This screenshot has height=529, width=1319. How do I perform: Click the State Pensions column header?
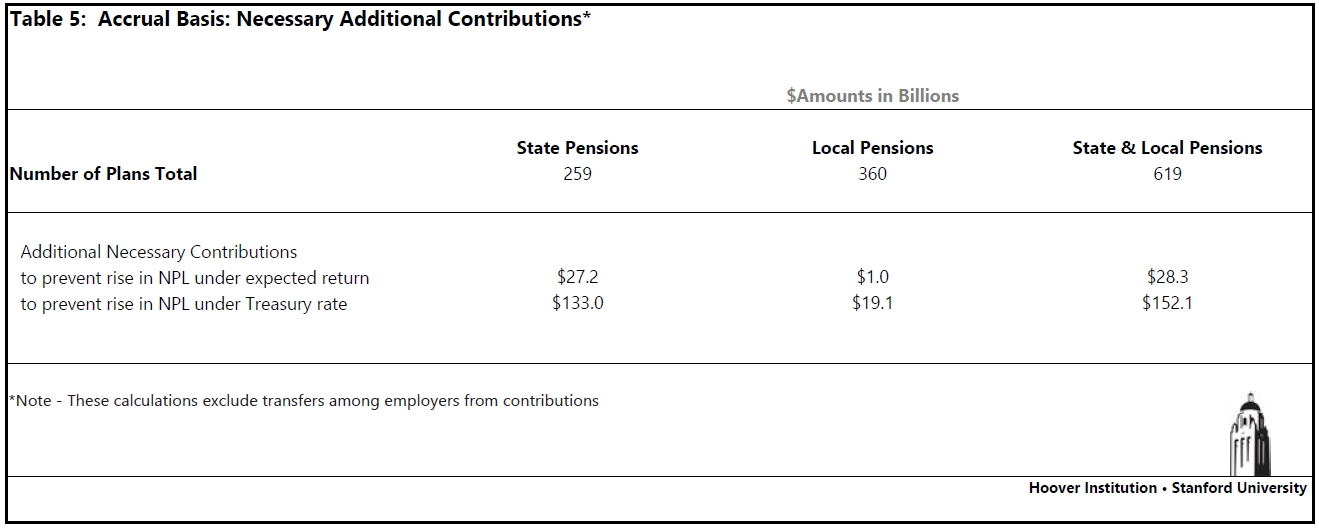[x=577, y=148]
